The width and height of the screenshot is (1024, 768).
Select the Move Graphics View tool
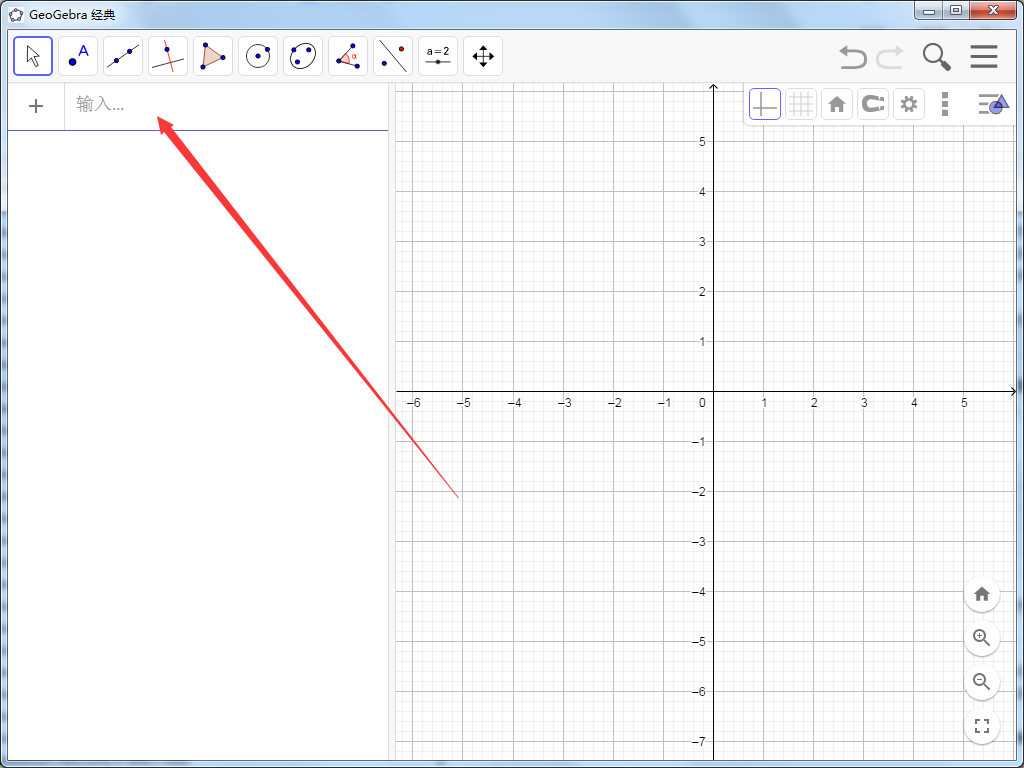[x=482, y=56]
